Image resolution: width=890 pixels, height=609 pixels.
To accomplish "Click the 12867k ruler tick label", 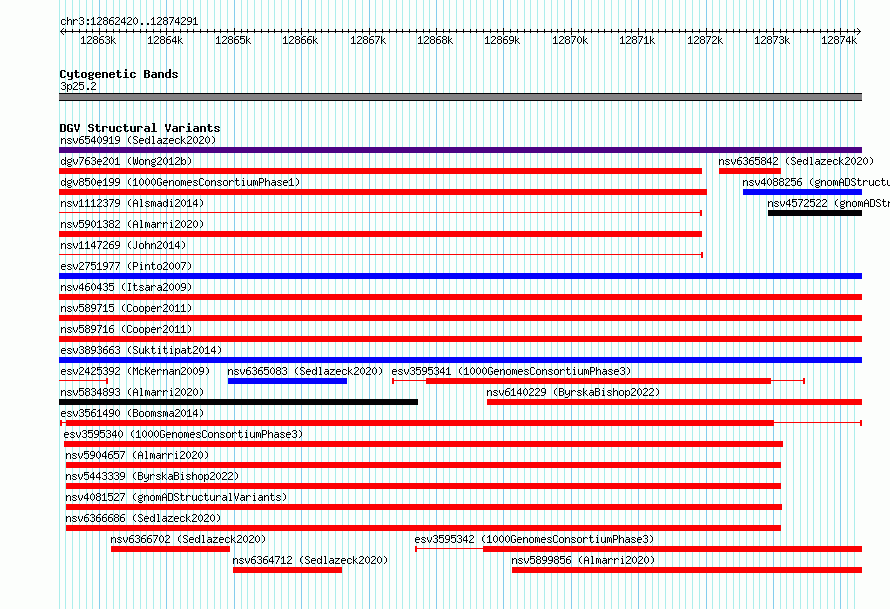I will [x=368, y=40].
